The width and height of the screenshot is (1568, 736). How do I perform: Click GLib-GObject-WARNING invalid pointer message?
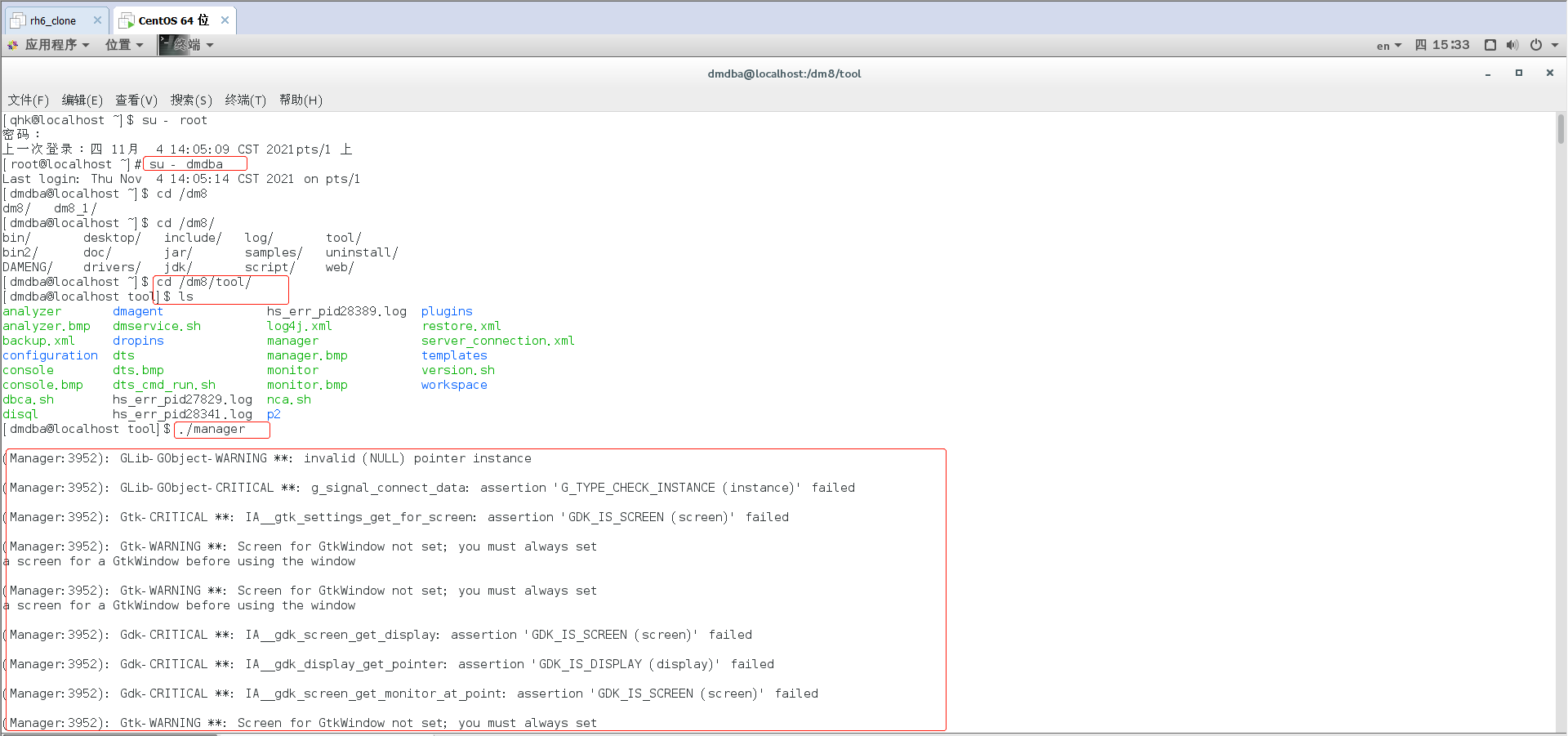point(268,458)
